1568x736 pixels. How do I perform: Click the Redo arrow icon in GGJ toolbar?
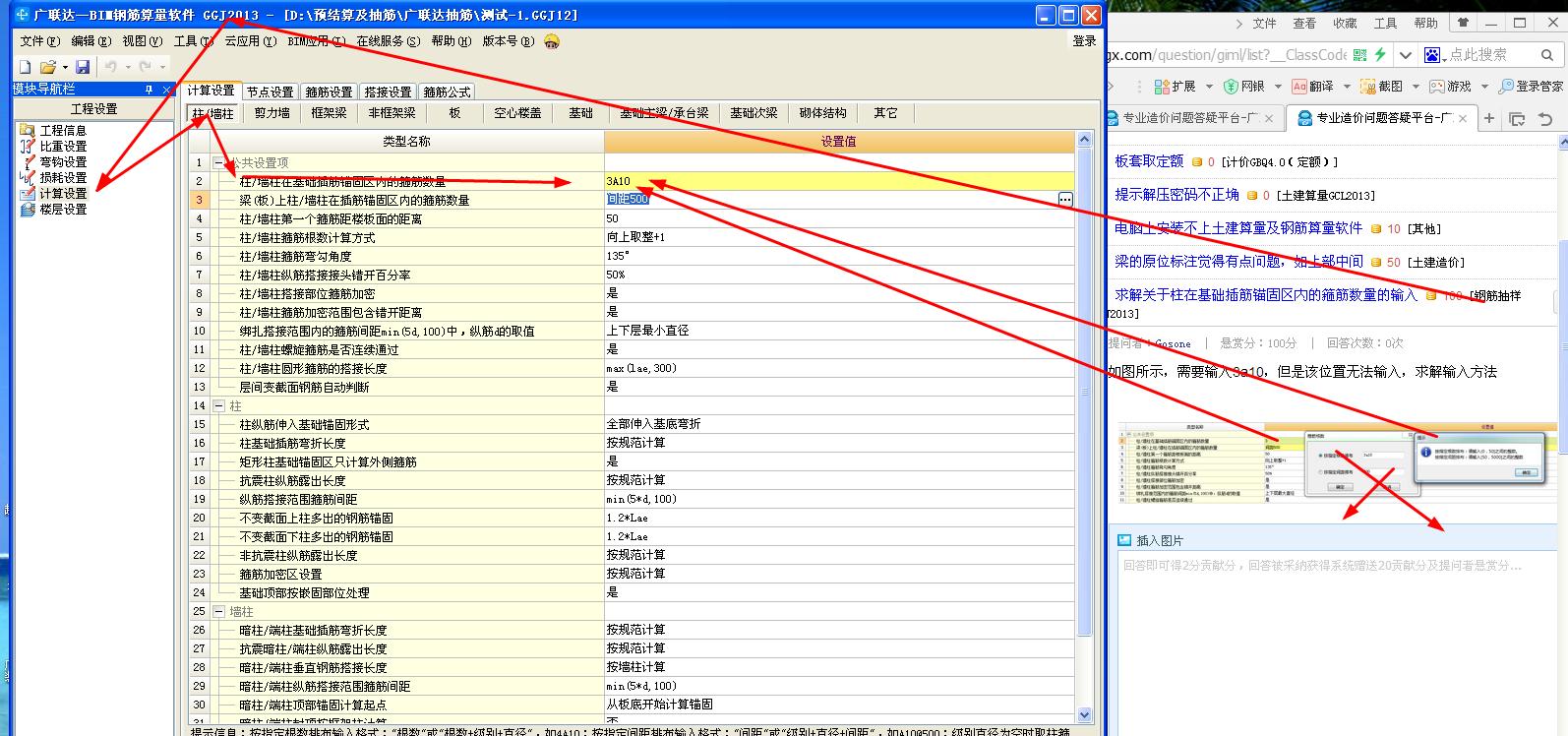click(x=146, y=67)
